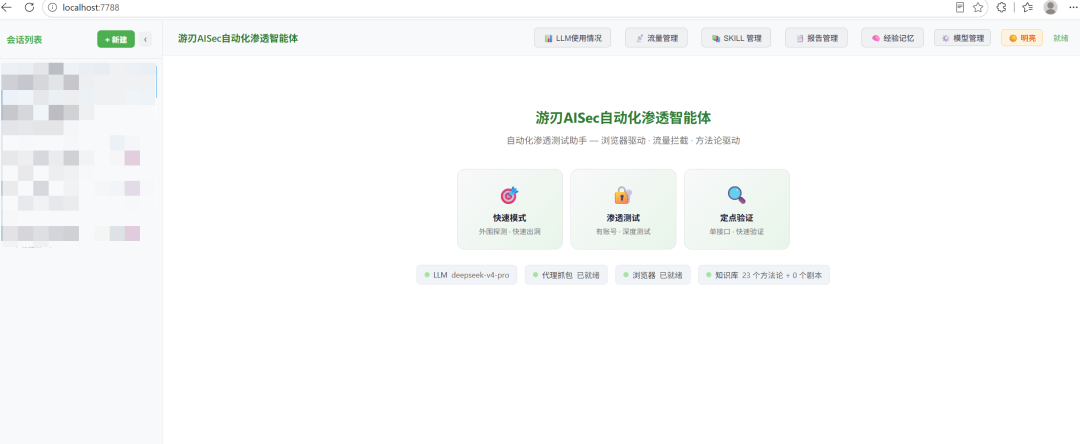The image size is (1080, 444).
Task: Open the browser favorites list icon
Action: [x=1028, y=7]
